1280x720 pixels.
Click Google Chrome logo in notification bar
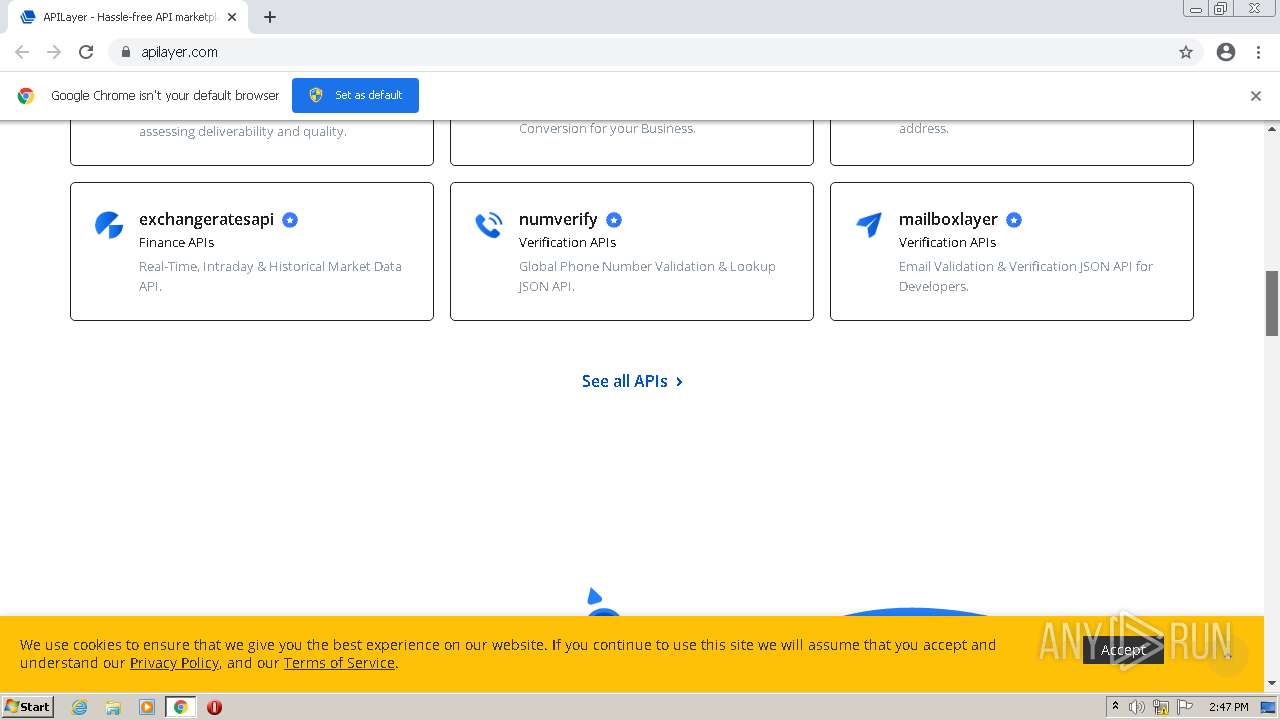coord(26,96)
